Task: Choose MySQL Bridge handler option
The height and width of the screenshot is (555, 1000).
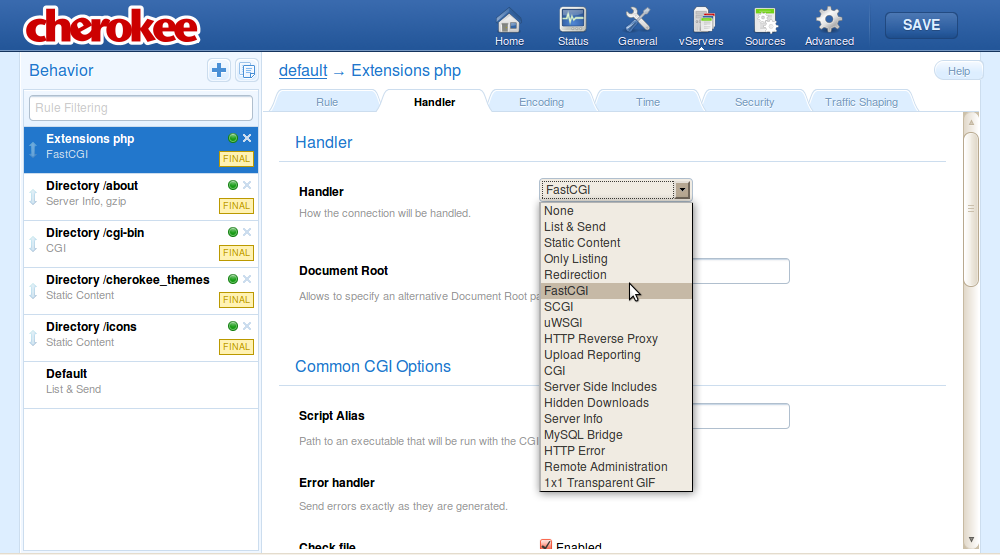Action: 616,434
